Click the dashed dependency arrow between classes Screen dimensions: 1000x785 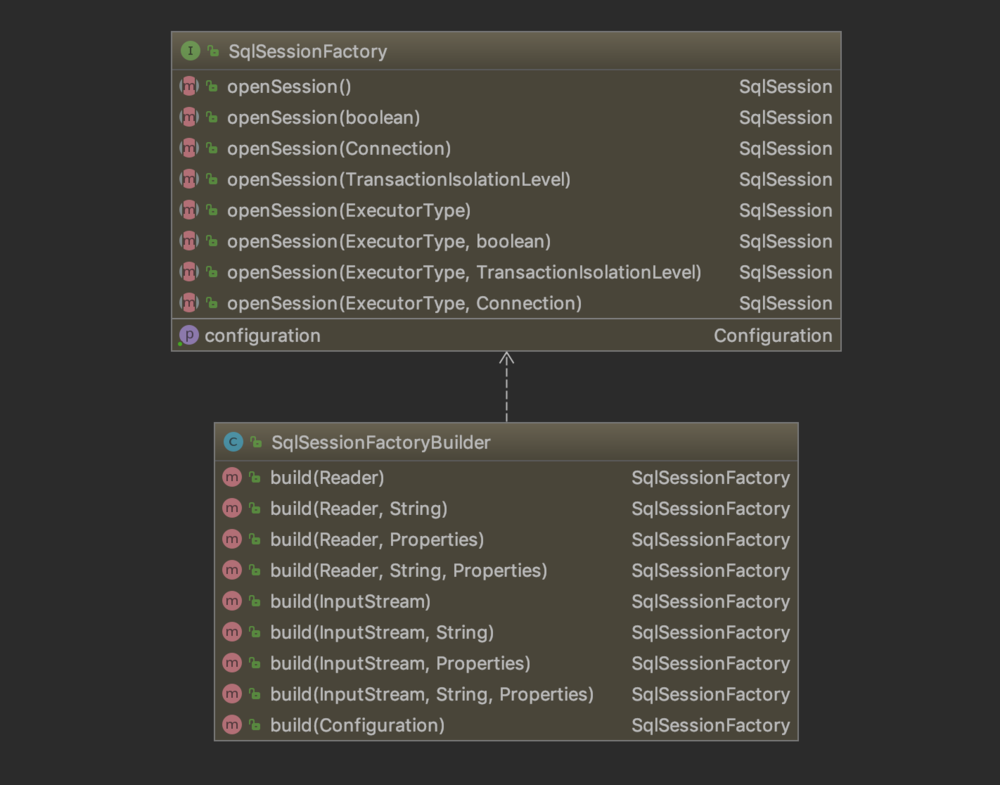[x=506, y=388]
